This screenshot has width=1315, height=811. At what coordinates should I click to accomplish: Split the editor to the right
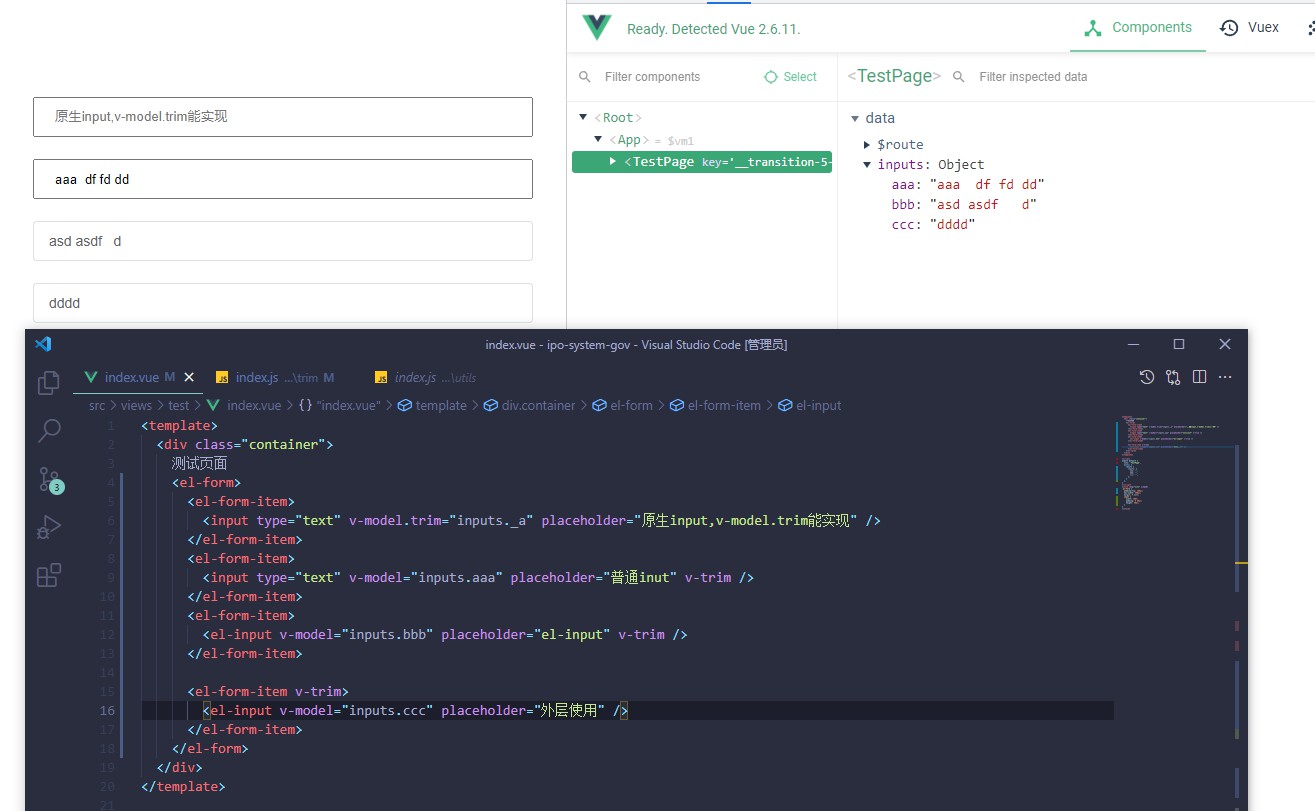(x=1199, y=377)
